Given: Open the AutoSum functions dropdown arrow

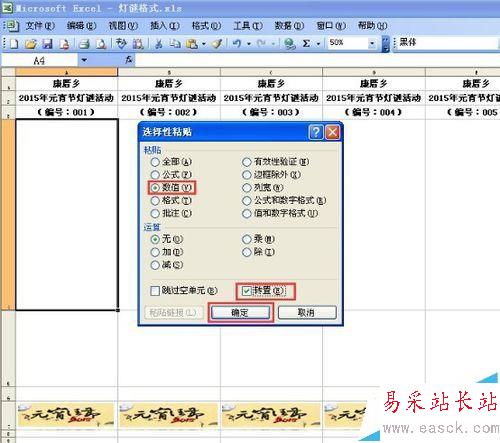Looking at the screenshot, I should point(318,44).
